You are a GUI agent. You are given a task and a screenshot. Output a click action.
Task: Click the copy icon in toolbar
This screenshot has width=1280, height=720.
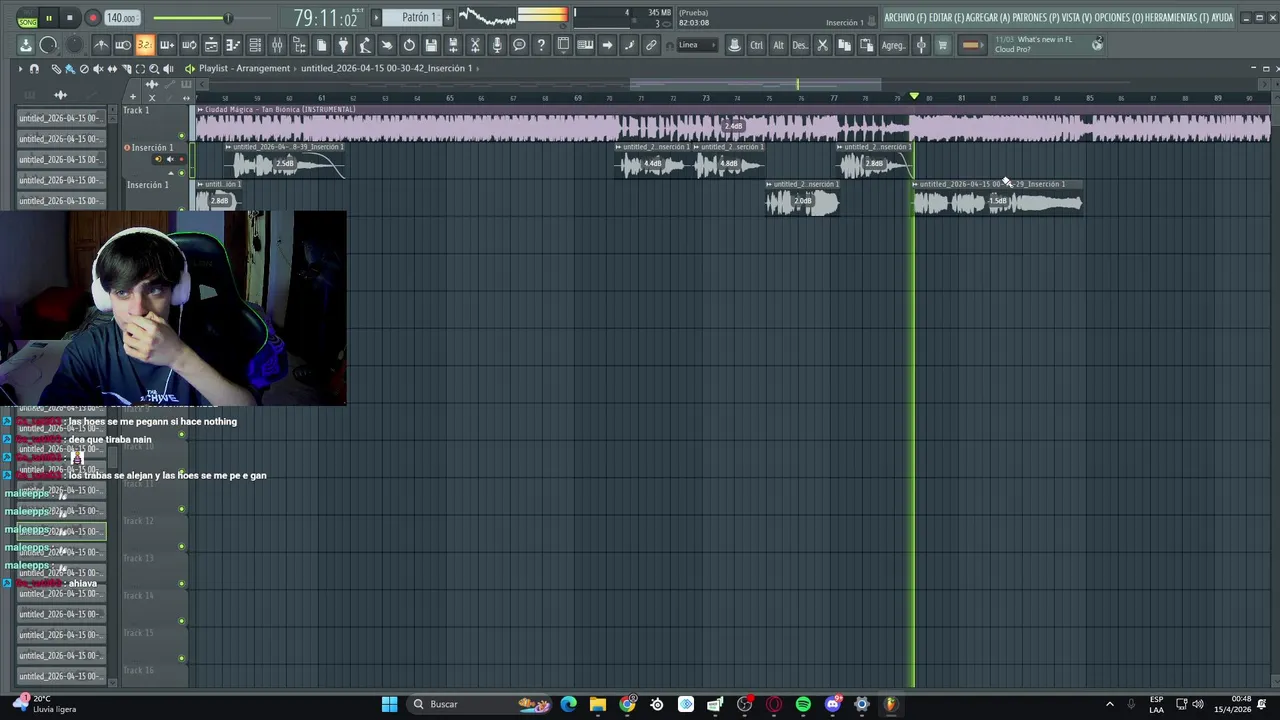(844, 45)
